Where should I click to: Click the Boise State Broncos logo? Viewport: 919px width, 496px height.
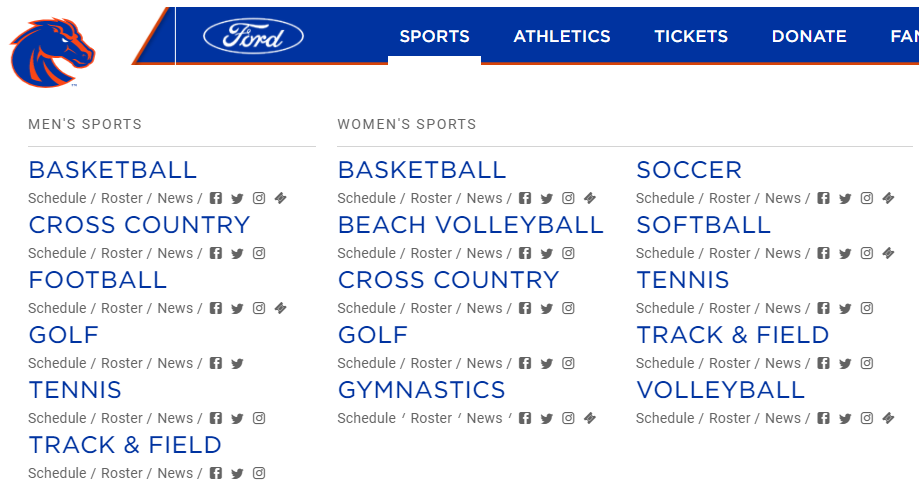tap(52, 52)
